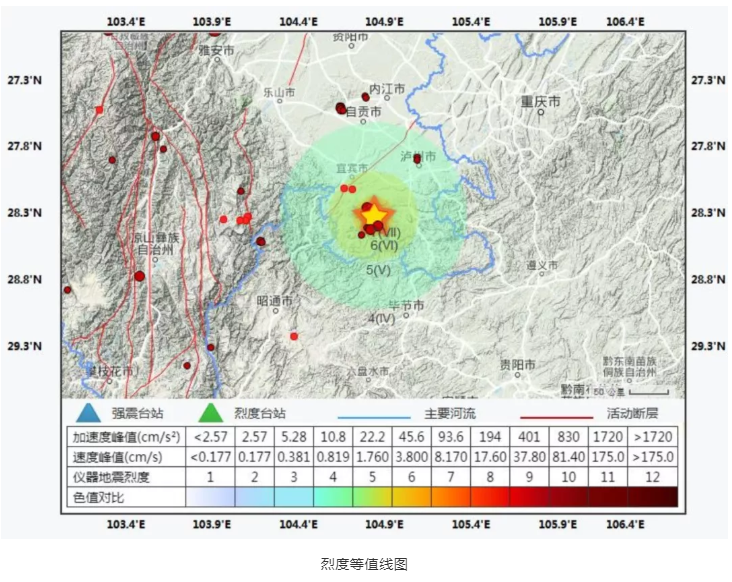Click the blue 主要河流 legend line
The height and width of the screenshot is (582, 732).
point(374,414)
